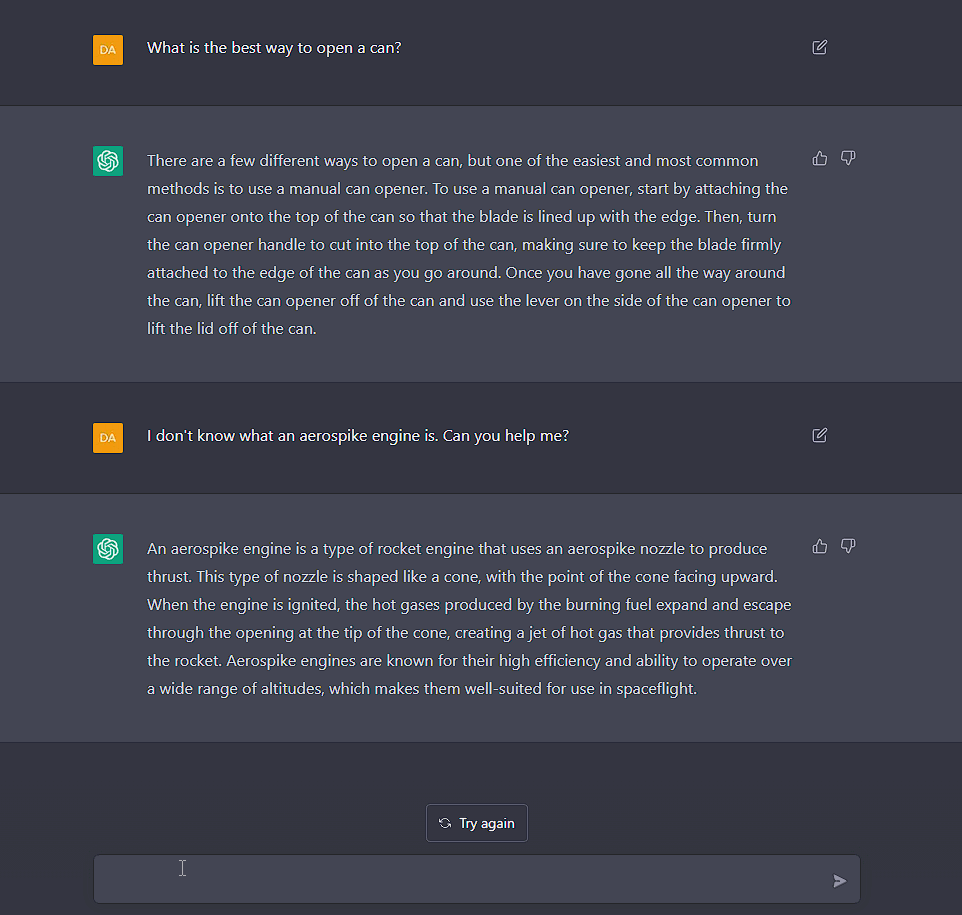
Task: Click the send message arrow icon
Action: pos(839,881)
